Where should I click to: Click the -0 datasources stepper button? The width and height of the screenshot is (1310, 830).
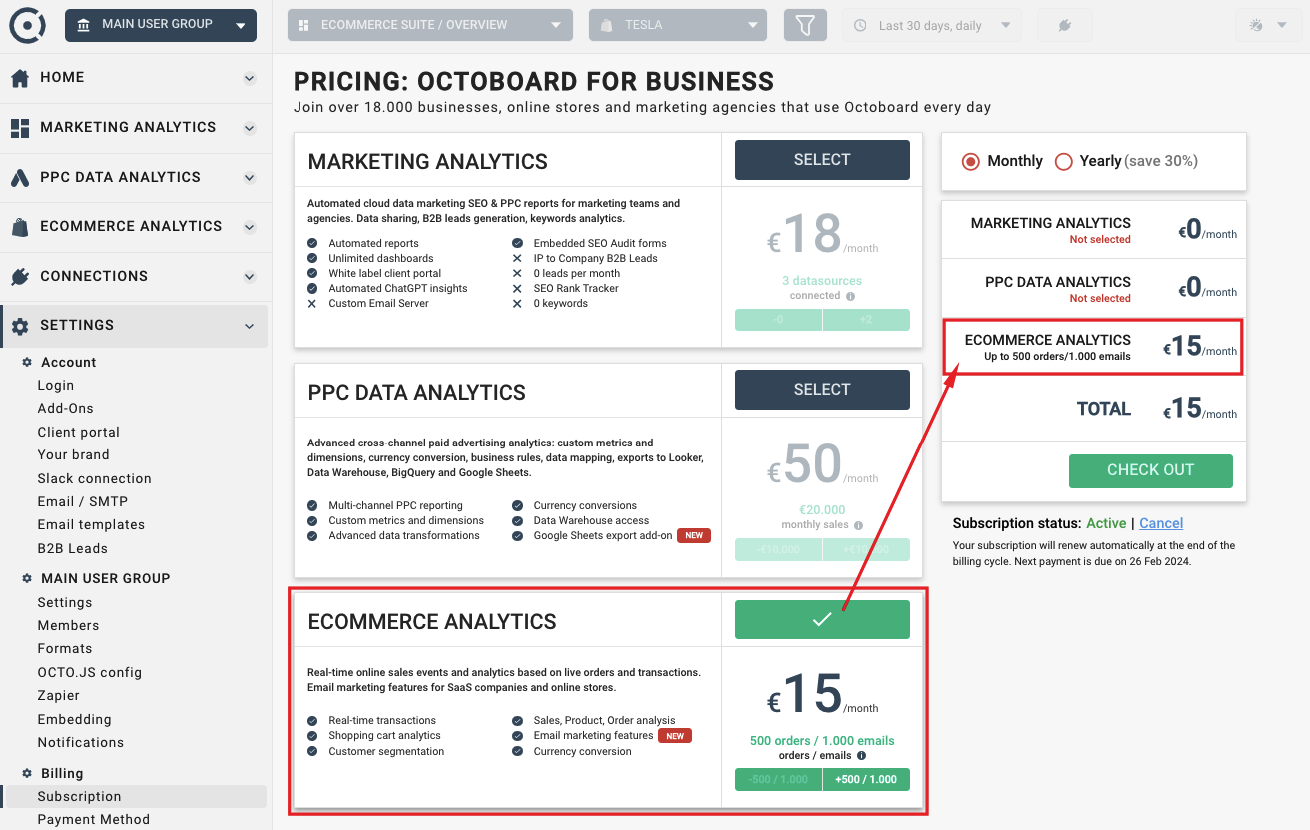(778, 320)
